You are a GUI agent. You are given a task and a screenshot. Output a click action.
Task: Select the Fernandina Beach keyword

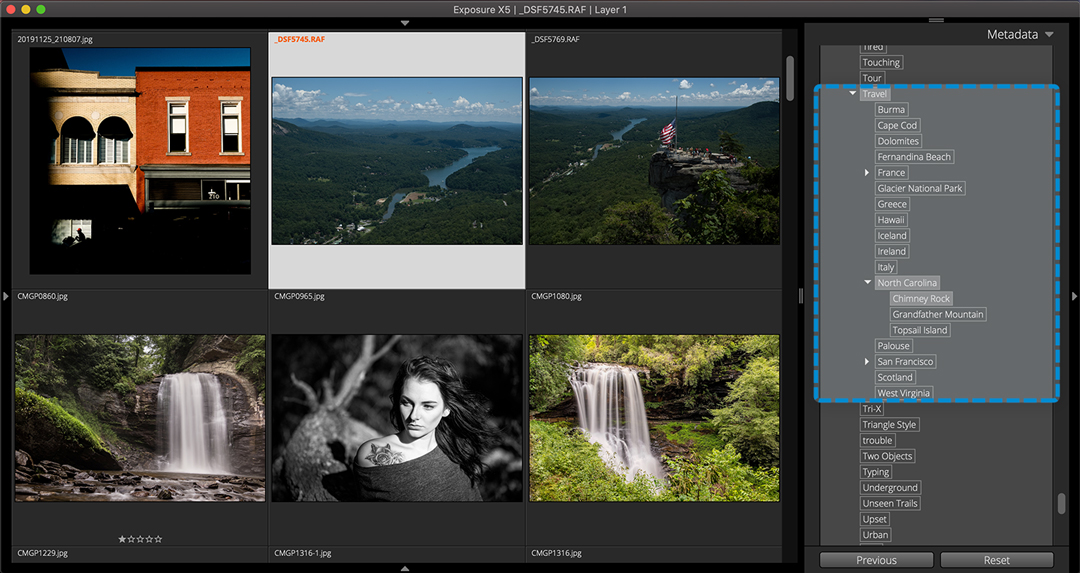914,157
